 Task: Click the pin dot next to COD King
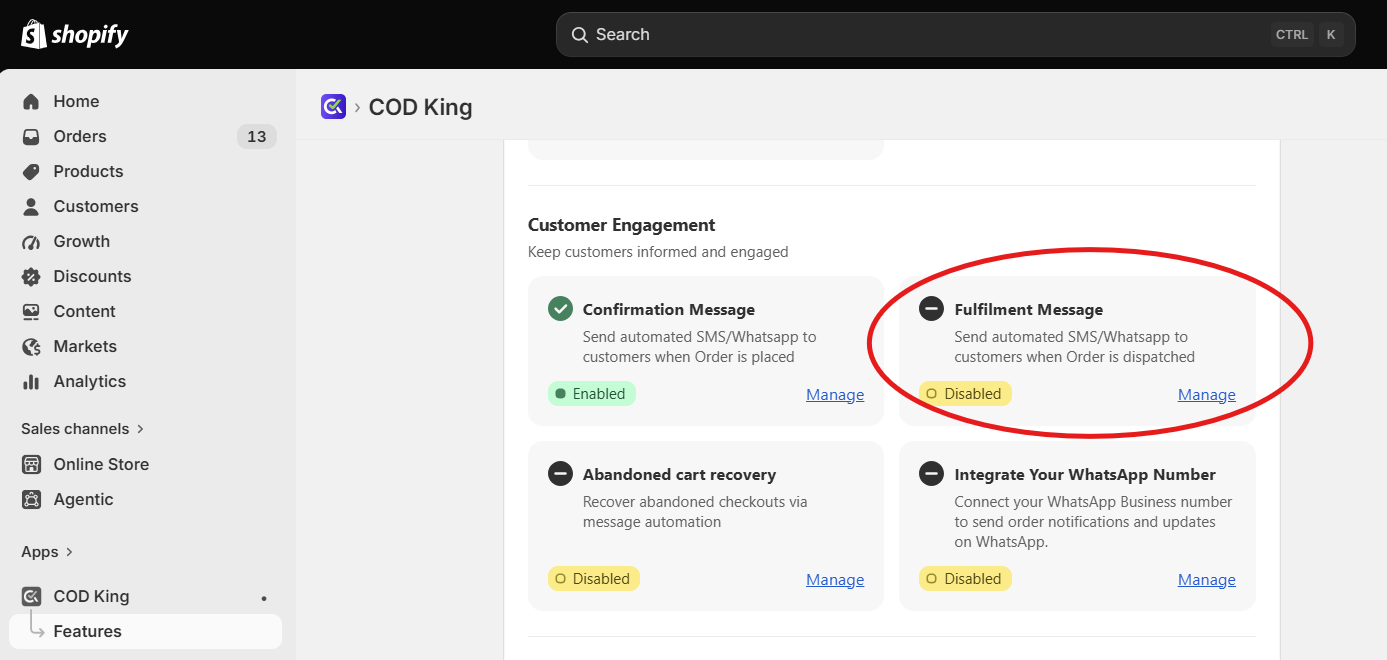point(264,598)
